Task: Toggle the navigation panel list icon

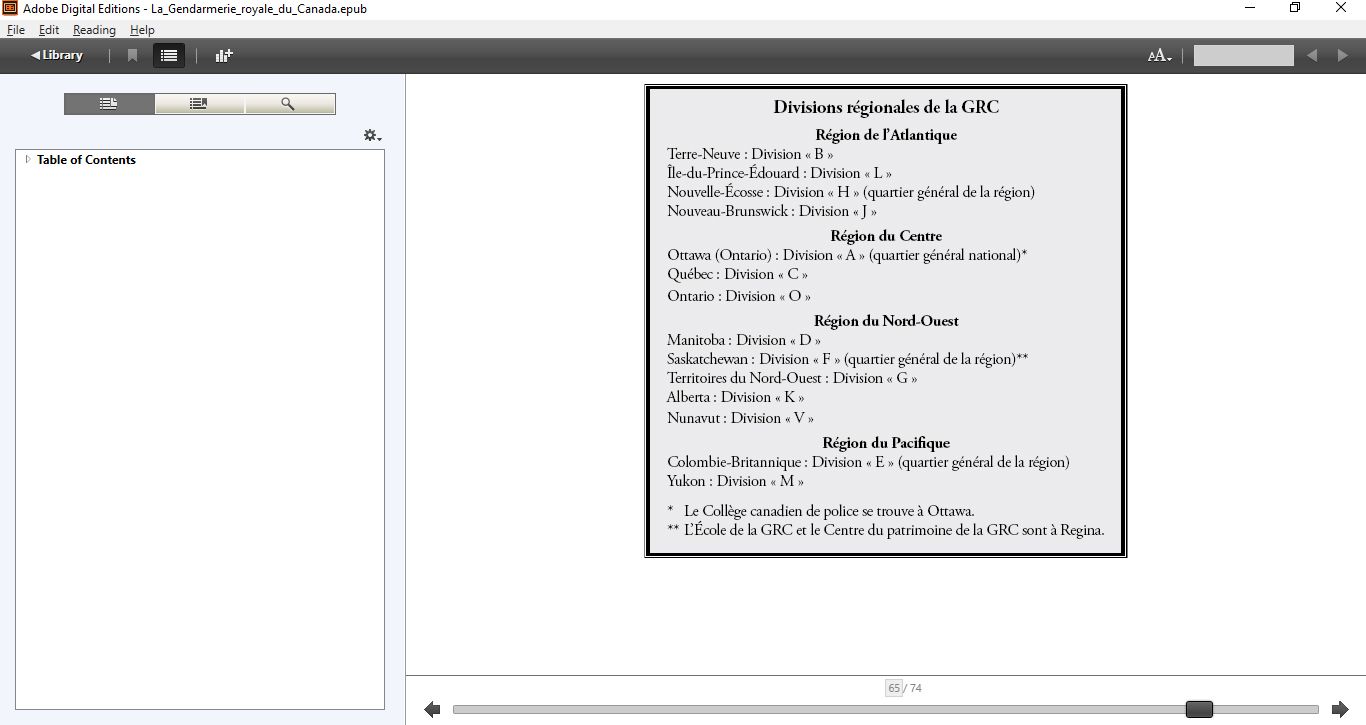Action: pyautogui.click(x=169, y=56)
